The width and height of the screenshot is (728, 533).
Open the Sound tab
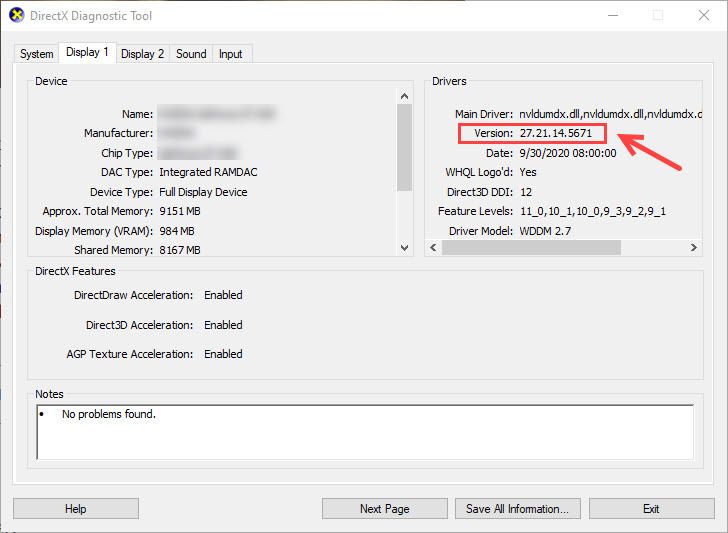tap(191, 54)
